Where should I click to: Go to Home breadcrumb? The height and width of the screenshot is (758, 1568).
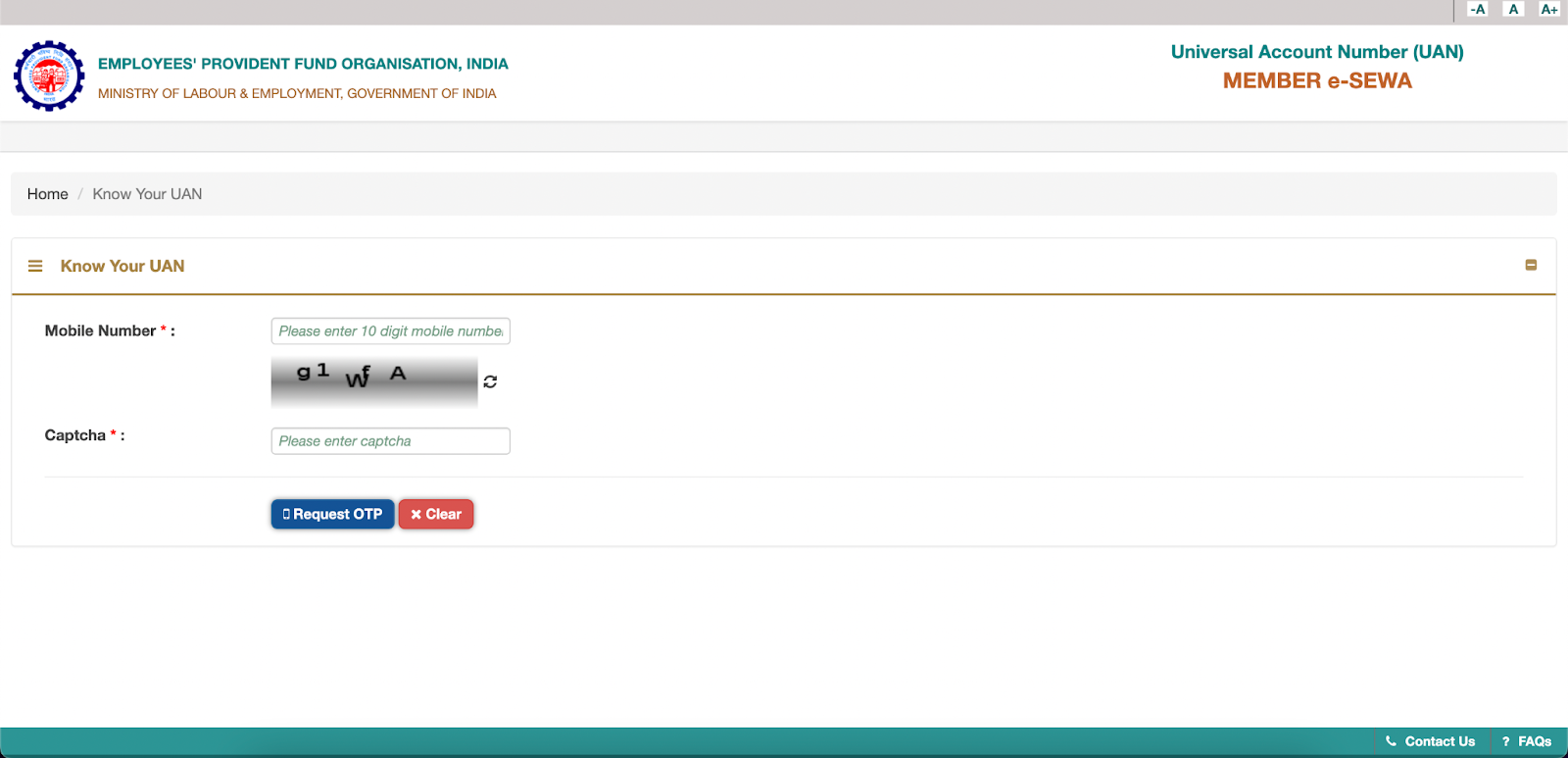[48, 194]
